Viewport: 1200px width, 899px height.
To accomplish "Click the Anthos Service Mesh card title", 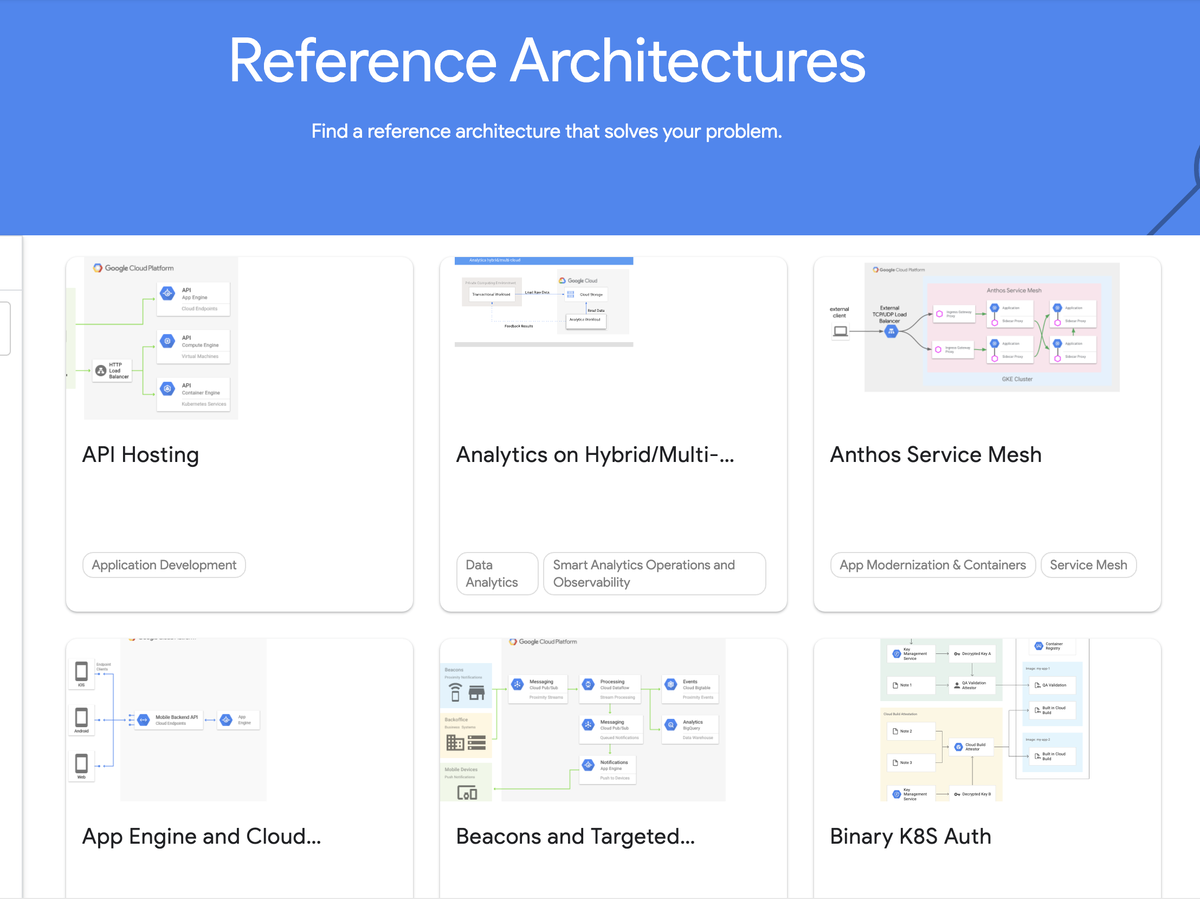I will pyautogui.click(x=936, y=455).
